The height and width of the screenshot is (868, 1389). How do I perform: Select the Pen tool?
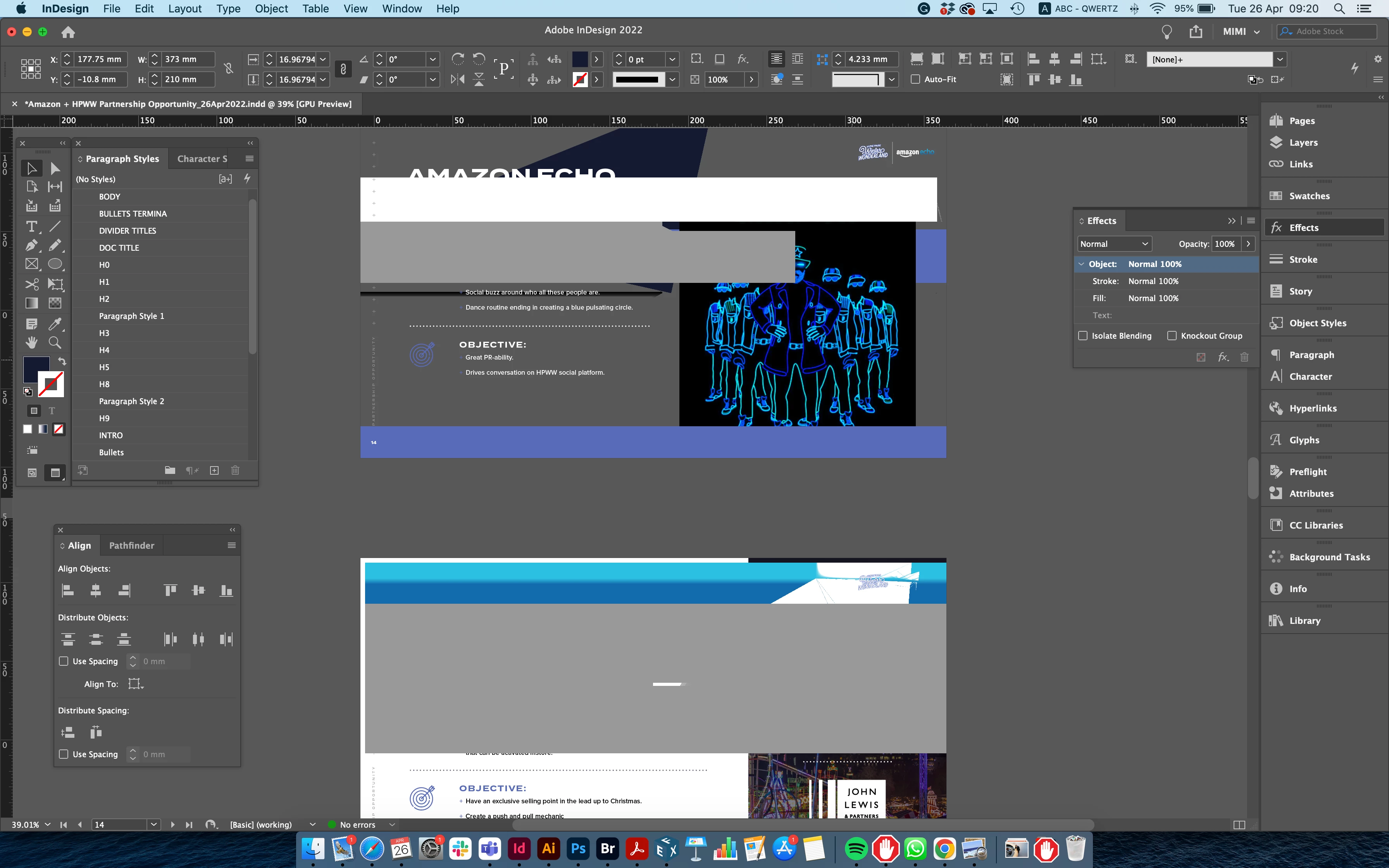pyautogui.click(x=31, y=246)
